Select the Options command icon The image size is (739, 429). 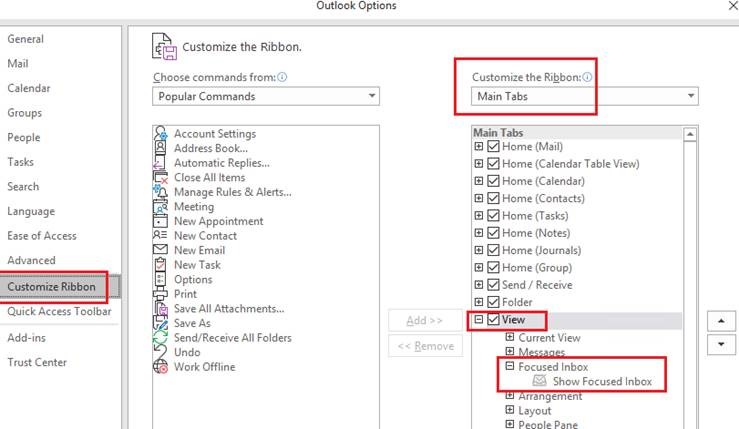tap(160, 279)
